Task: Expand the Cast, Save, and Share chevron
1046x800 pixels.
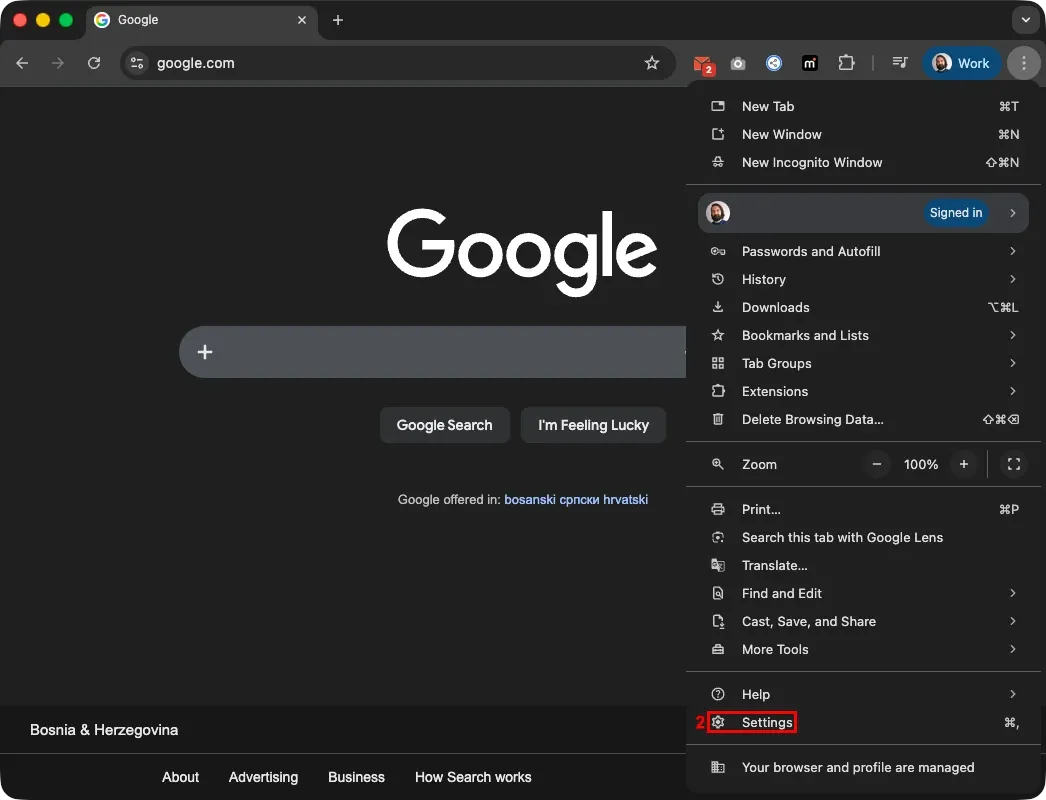Action: (1013, 622)
